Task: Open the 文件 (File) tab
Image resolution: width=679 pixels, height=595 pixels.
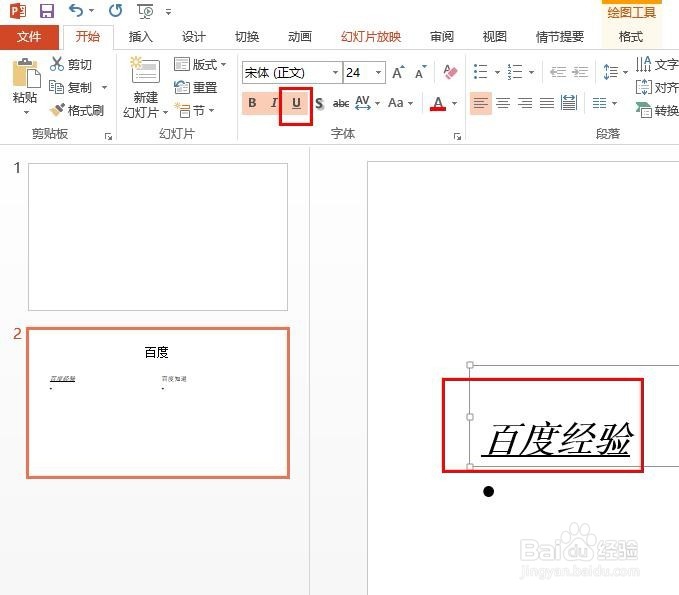Action: point(29,37)
